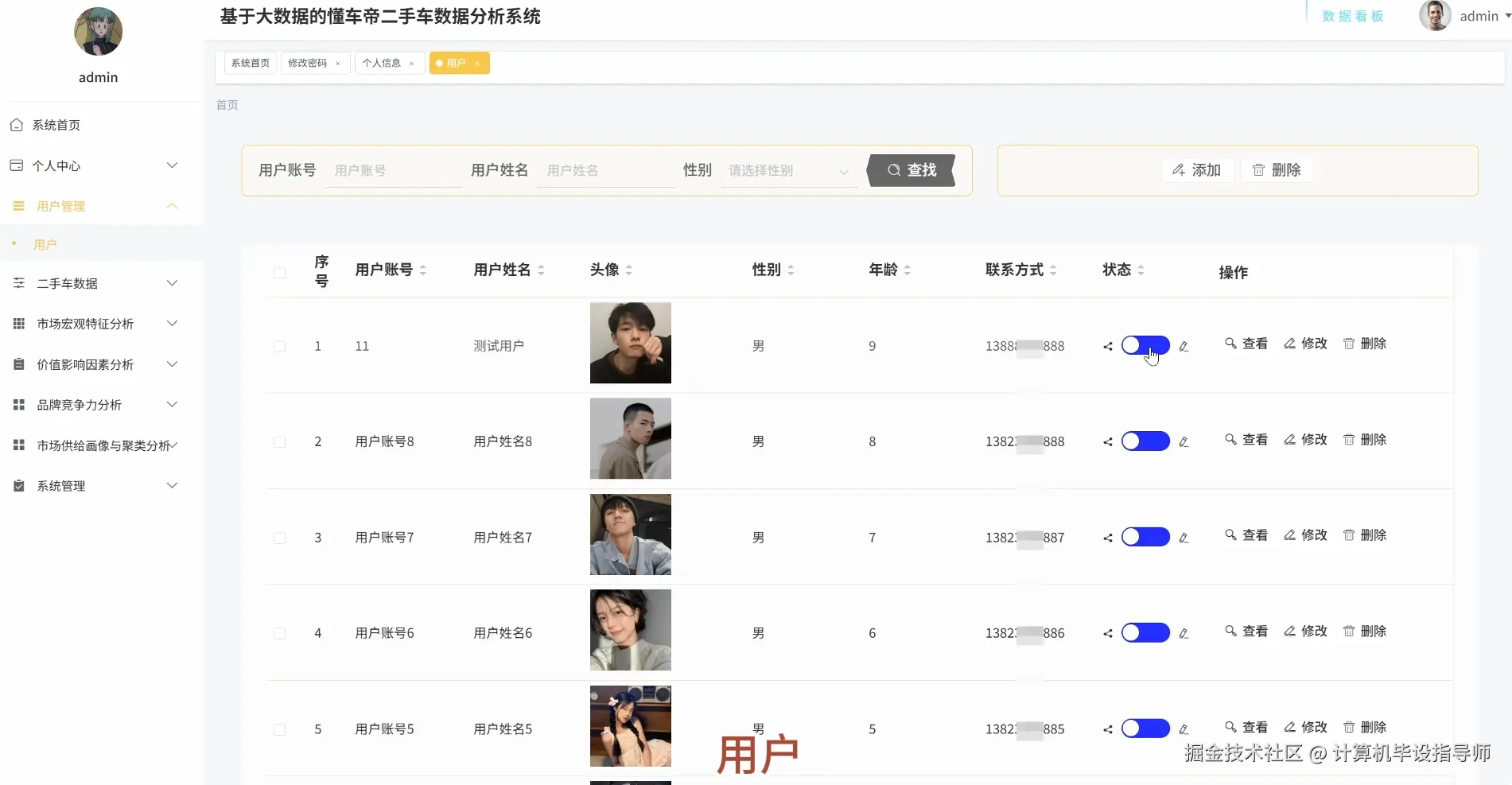Expand the 个人中心 menu chevron

pos(172,165)
